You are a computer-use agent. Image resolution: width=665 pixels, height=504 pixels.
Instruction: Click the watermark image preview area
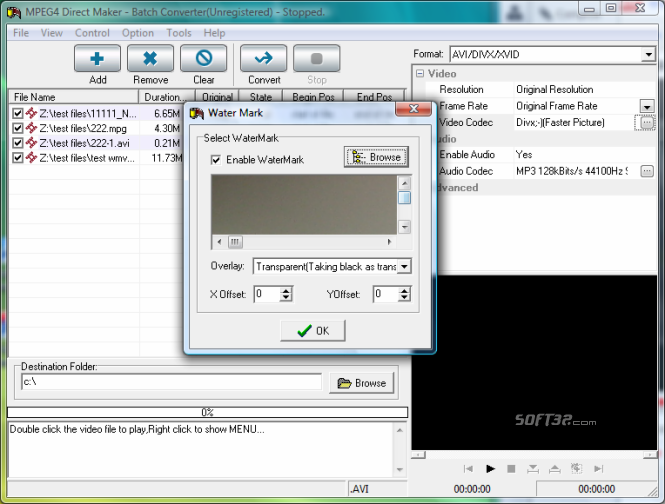point(304,204)
